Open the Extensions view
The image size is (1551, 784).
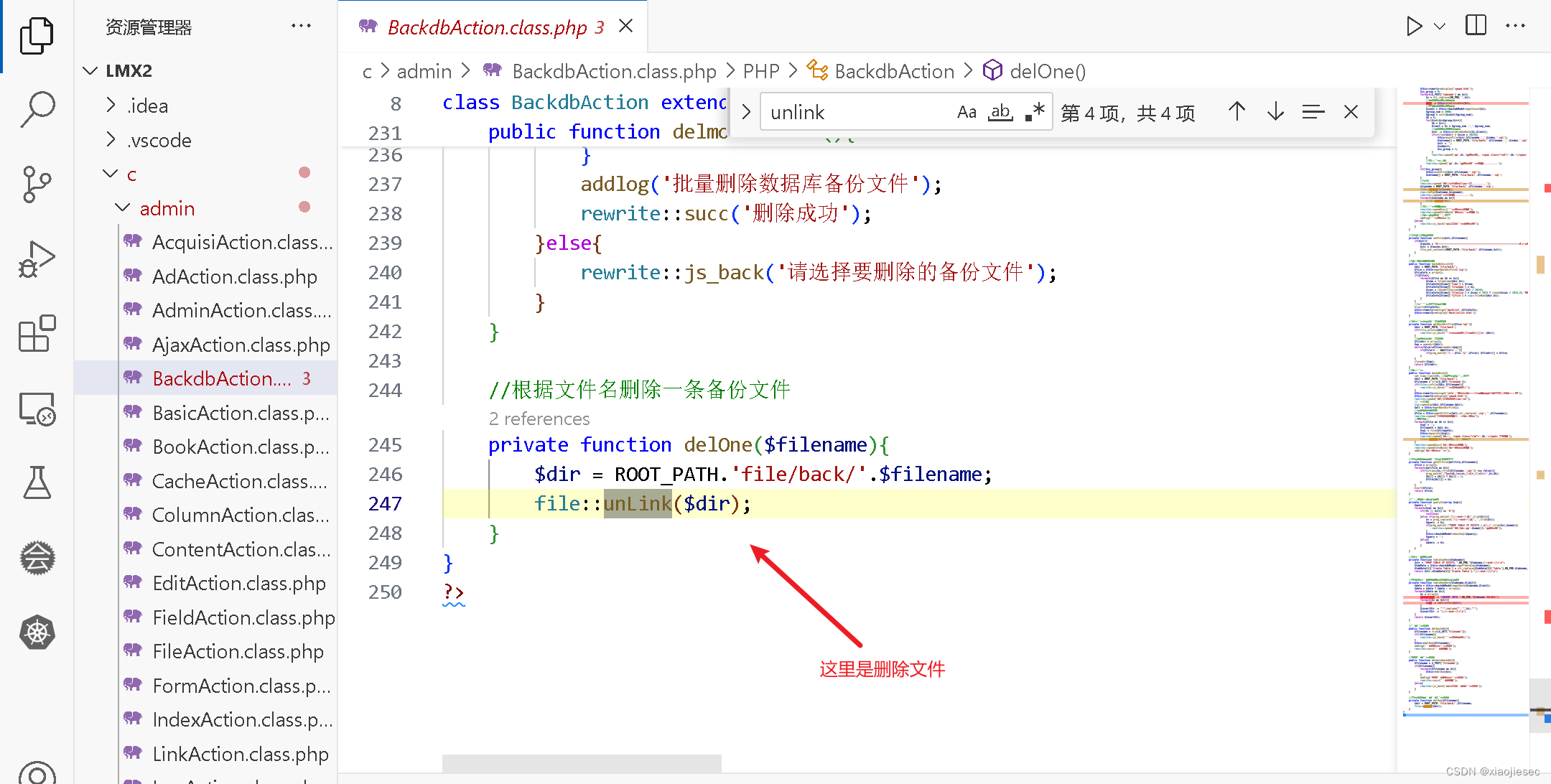click(37, 334)
